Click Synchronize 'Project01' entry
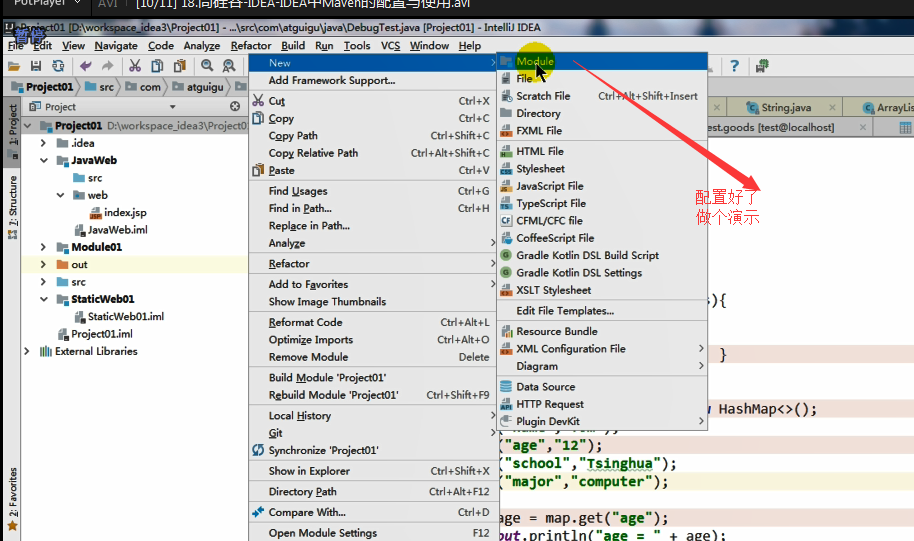914x541 pixels. [372, 450]
